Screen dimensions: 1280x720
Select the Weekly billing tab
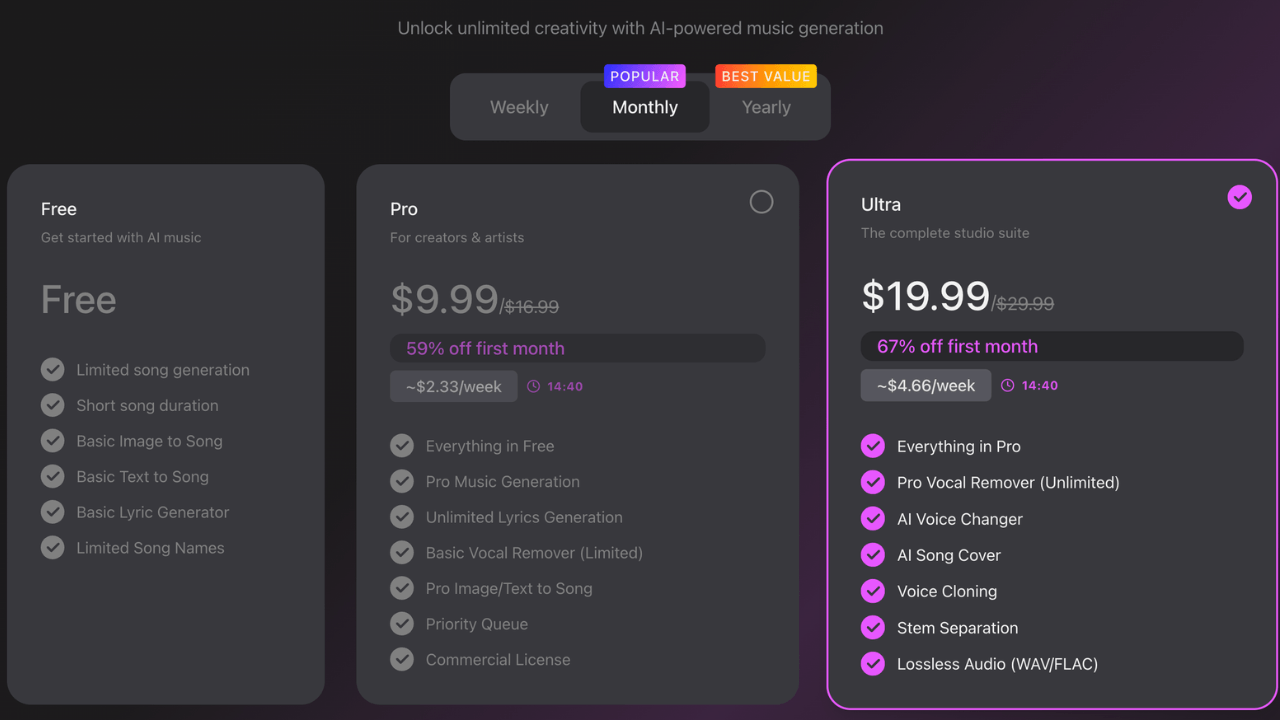click(519, 107)
